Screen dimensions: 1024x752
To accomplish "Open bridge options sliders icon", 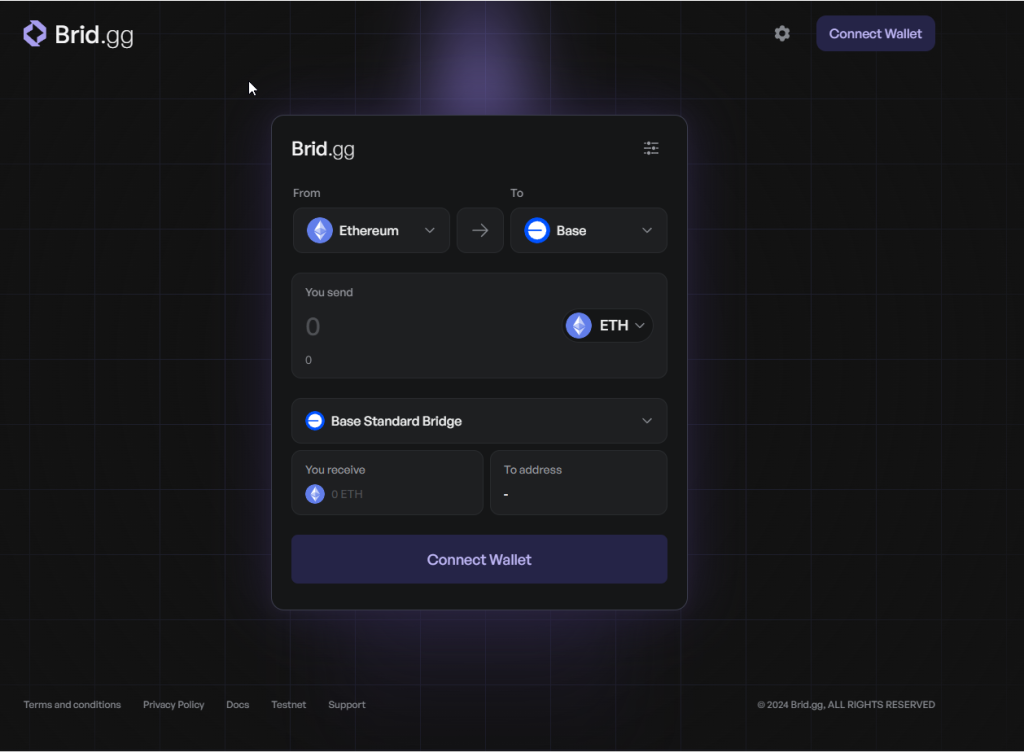I will pyautogui.click(x=651, y=148).
